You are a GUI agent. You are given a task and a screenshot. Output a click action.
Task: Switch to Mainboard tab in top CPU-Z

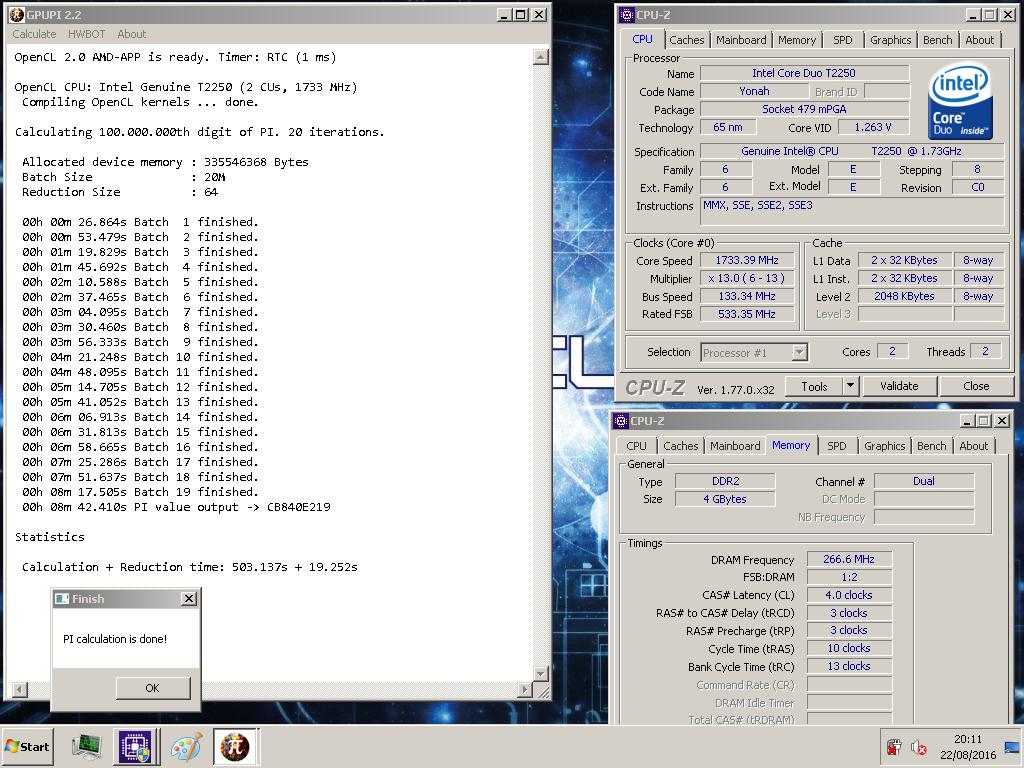coord(741,40)
